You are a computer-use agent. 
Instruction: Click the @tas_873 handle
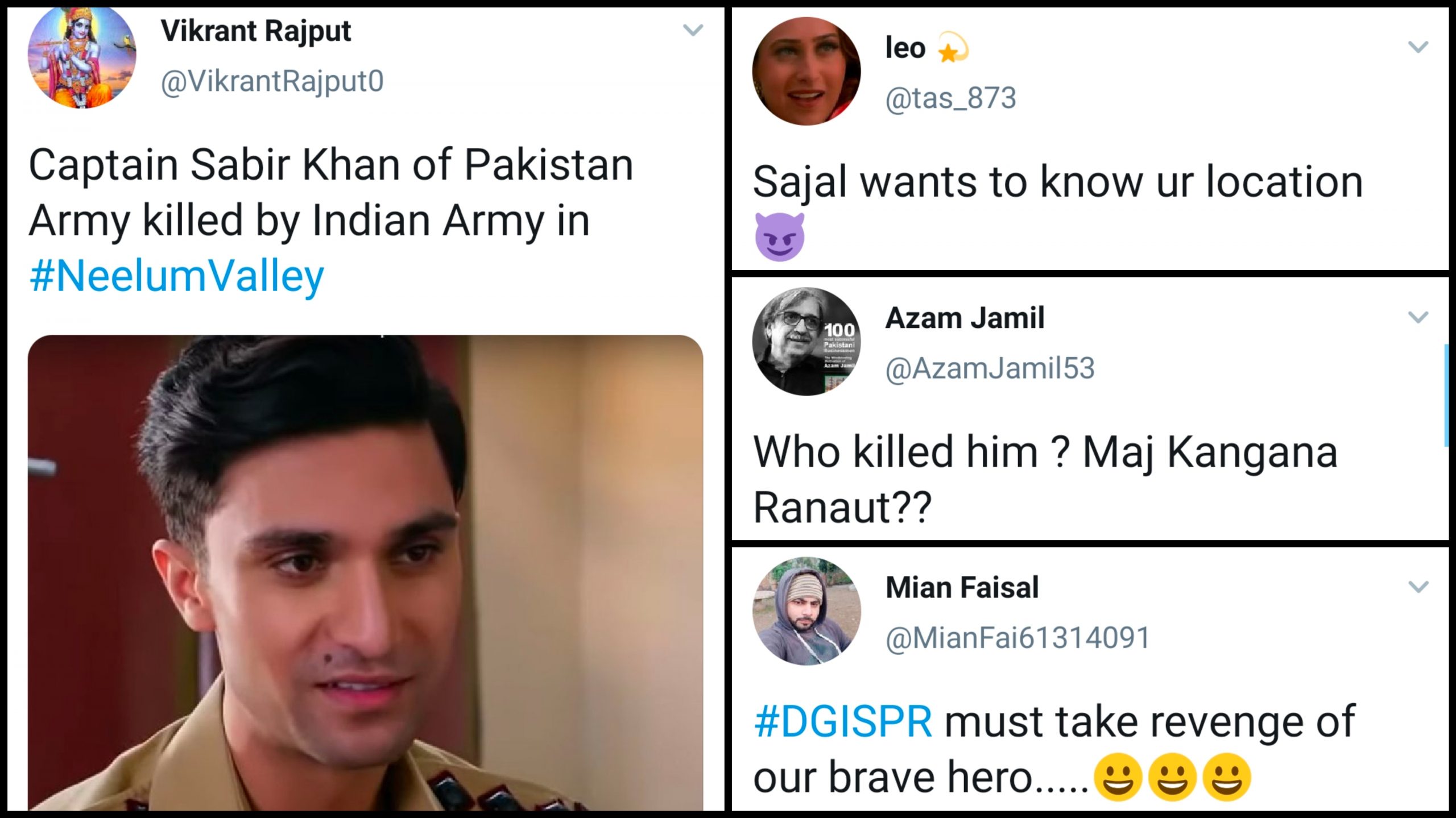[x=950, y=98]
